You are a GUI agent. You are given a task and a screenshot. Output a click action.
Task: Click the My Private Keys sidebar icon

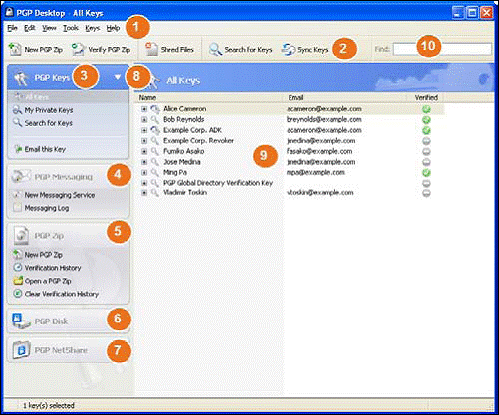click(x=17, y=110)
